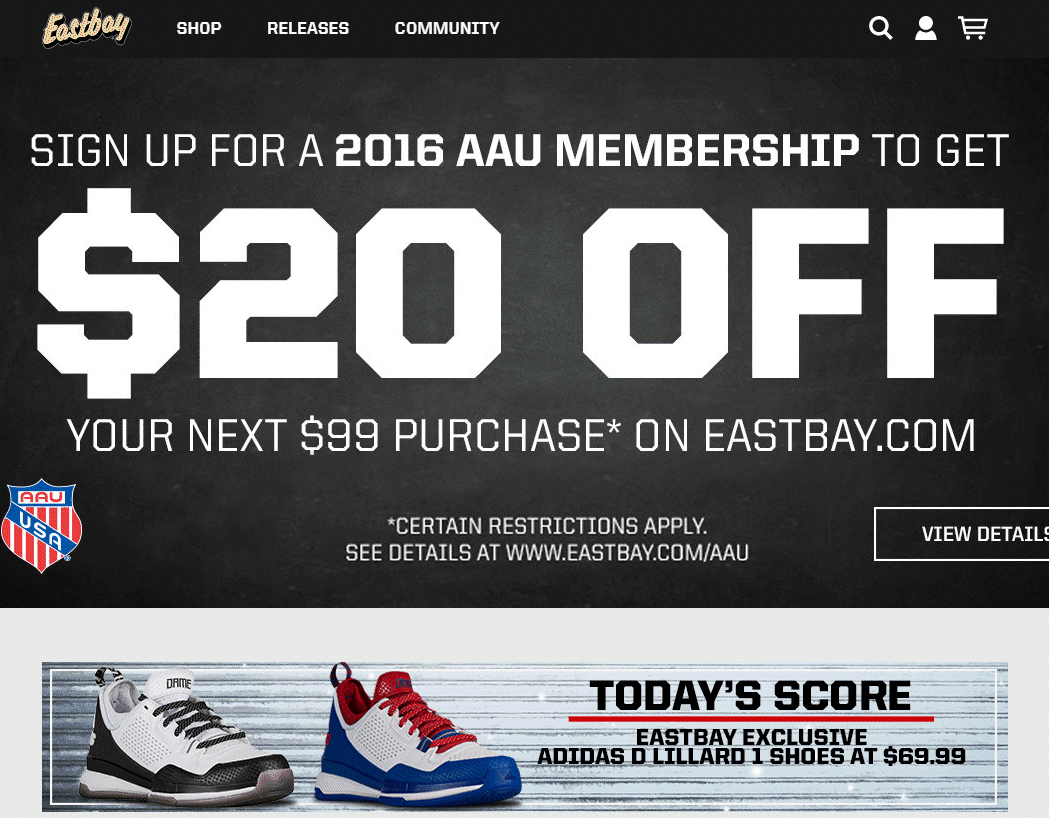
Task: Open the COMMUNITY menu
Action: pos(446,28)
